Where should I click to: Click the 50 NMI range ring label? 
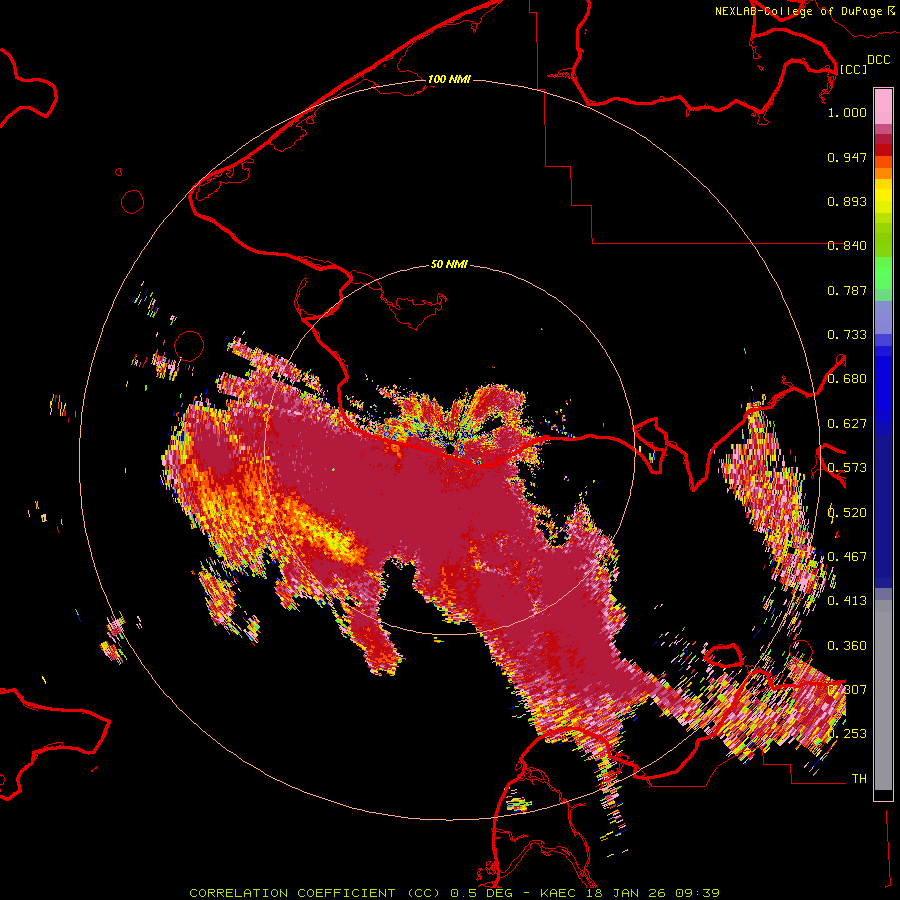click(449, 264)
